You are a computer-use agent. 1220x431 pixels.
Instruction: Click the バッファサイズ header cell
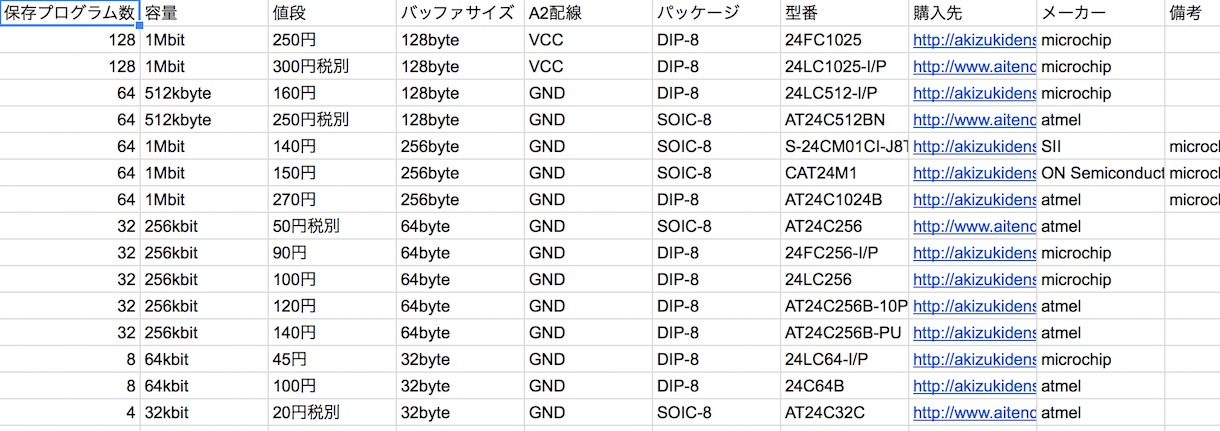(x=460, y=13)
